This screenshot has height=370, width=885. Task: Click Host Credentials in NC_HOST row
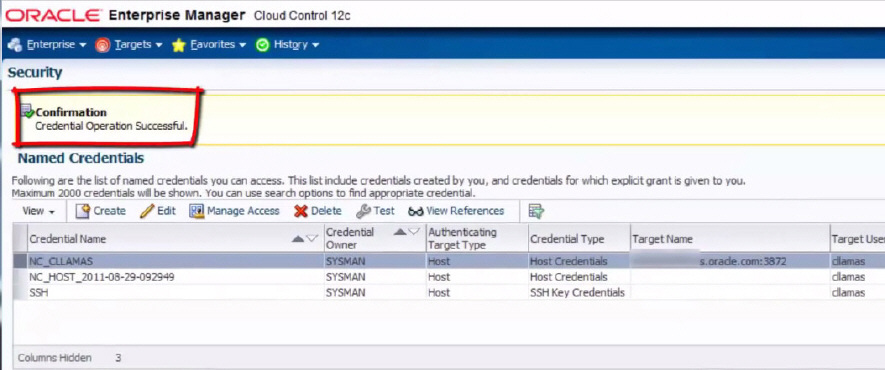pyautogui.click(x=568, y=277)
